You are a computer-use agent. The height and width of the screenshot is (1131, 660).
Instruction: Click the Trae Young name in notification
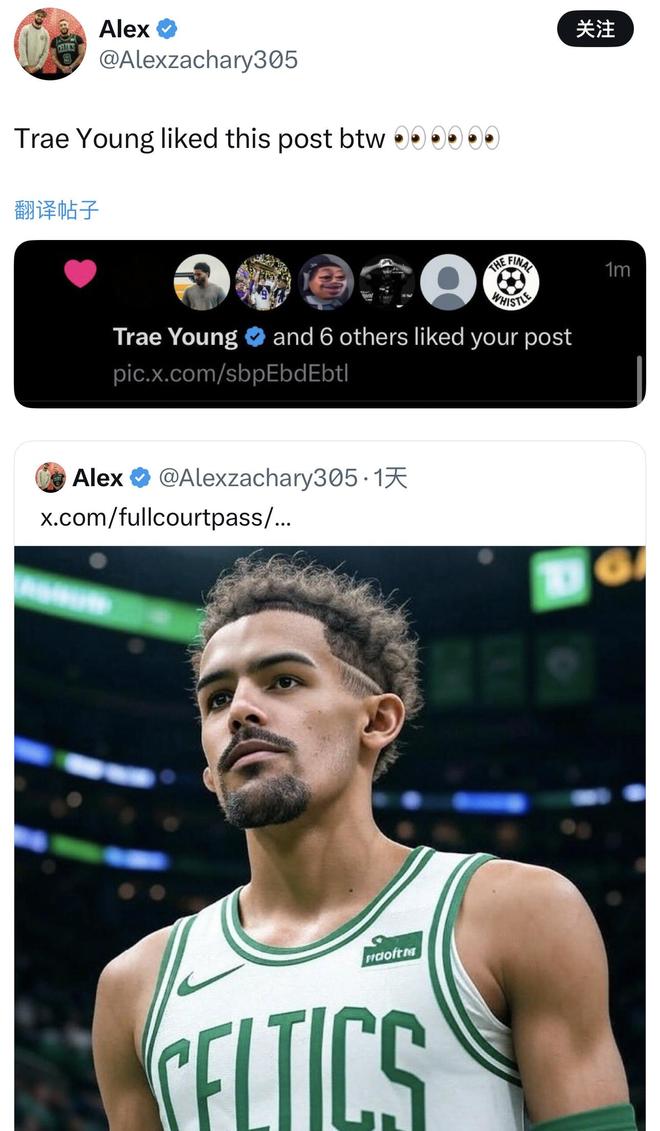pyautogui.click(x=175, y=337)
